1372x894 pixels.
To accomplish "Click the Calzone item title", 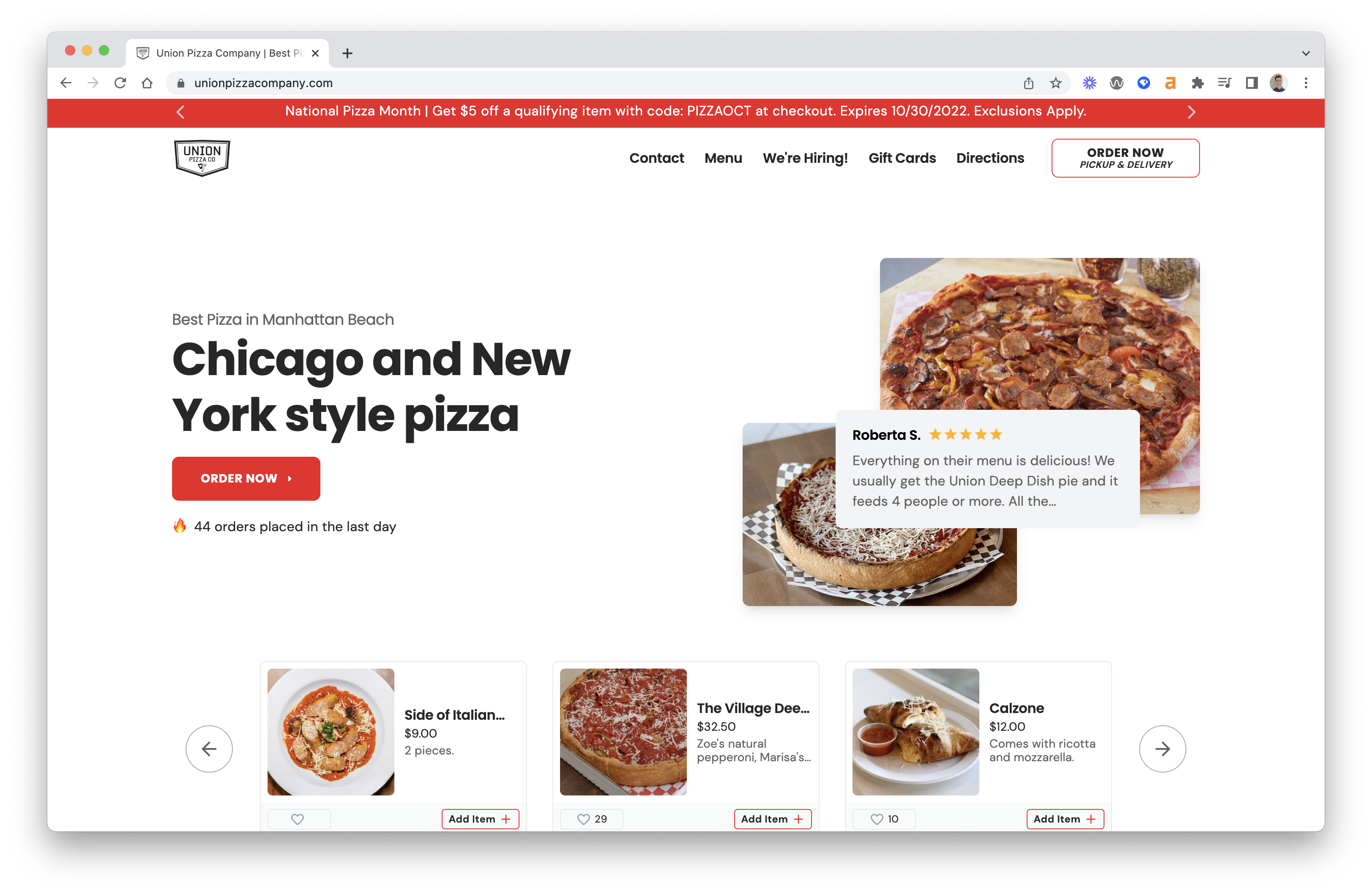I will click(x=1016, y=708).
